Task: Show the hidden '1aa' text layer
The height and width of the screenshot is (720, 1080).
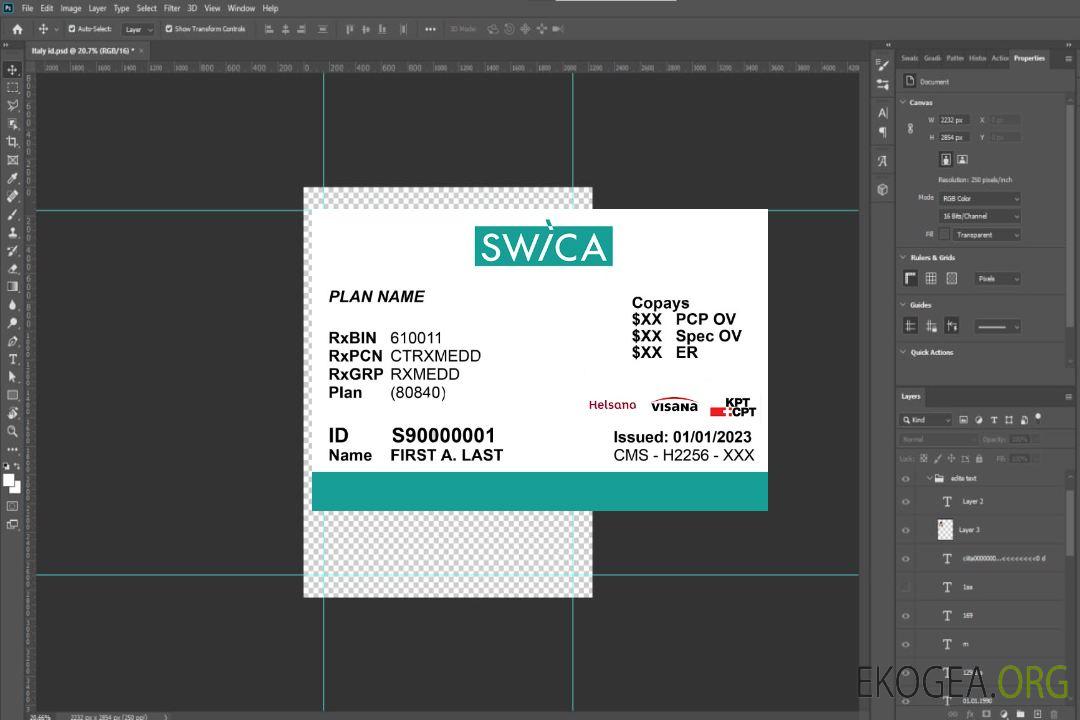Action: click(906, 587)
